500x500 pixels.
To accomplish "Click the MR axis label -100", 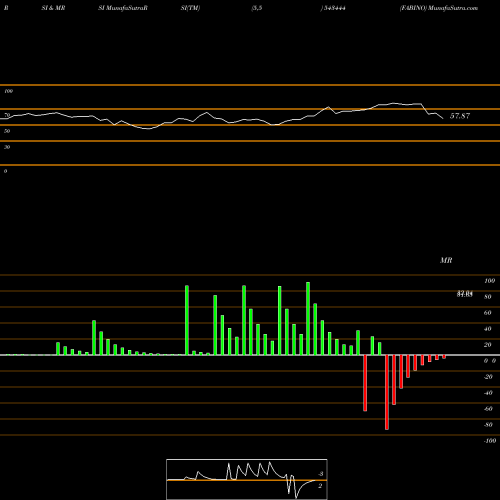I will click(490, 441).
